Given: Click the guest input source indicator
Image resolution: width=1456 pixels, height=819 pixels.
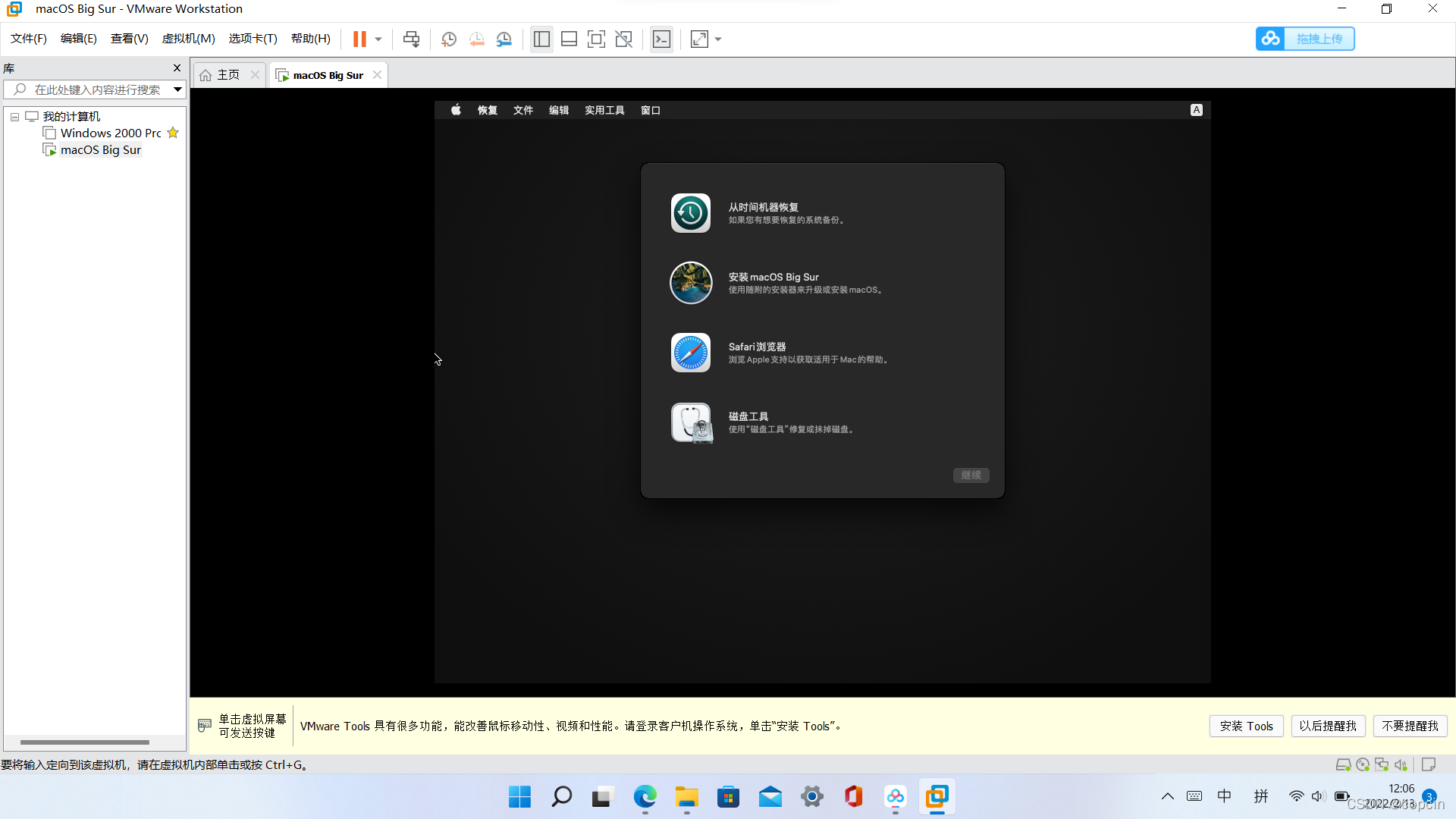Looking at the screenshot, I should (x=1197, y=110).
